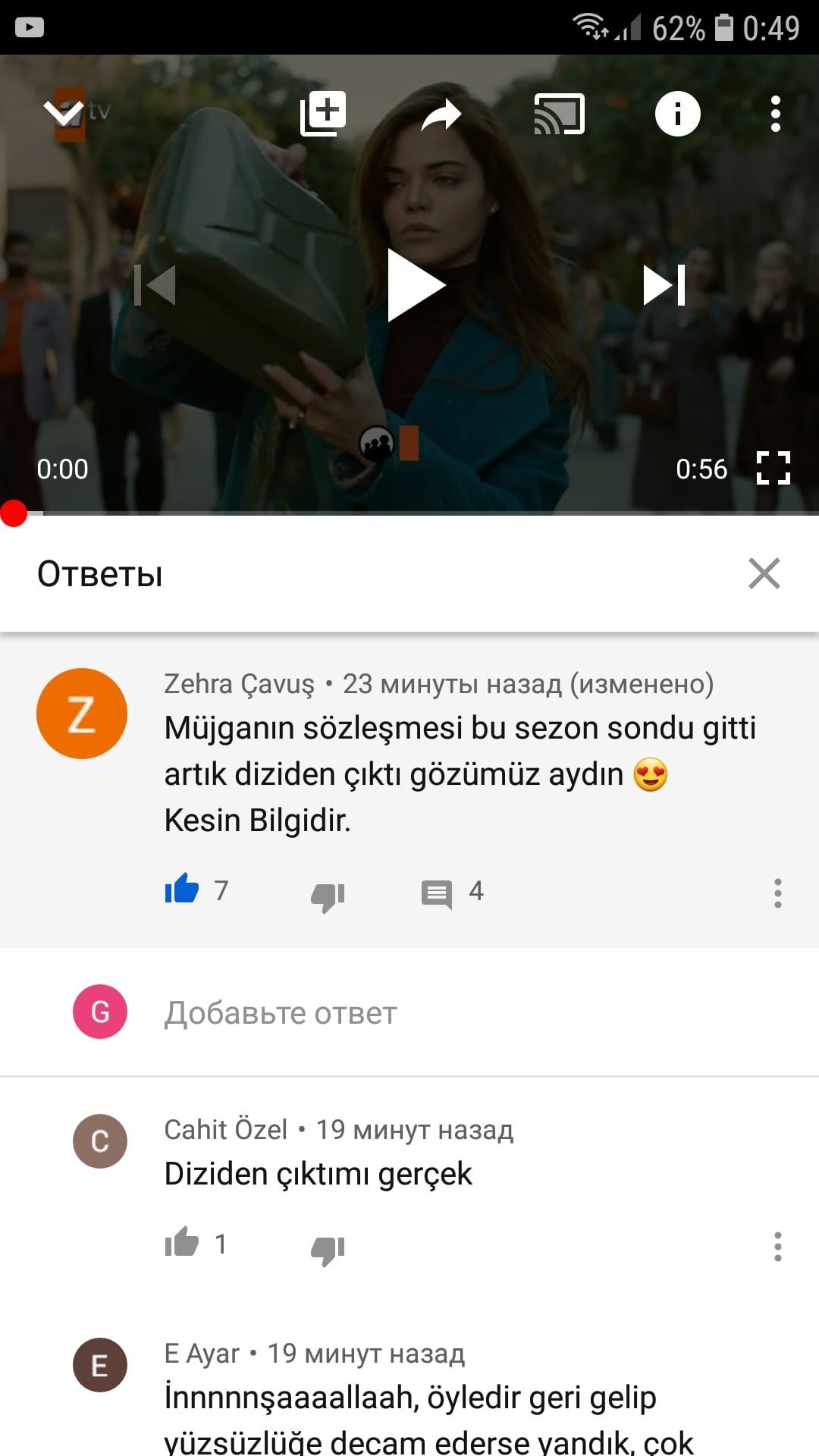Viewport: 819px width, 1456px height.
Task: Tap the add to playlist icon
Action: click(x=323, y=114)
